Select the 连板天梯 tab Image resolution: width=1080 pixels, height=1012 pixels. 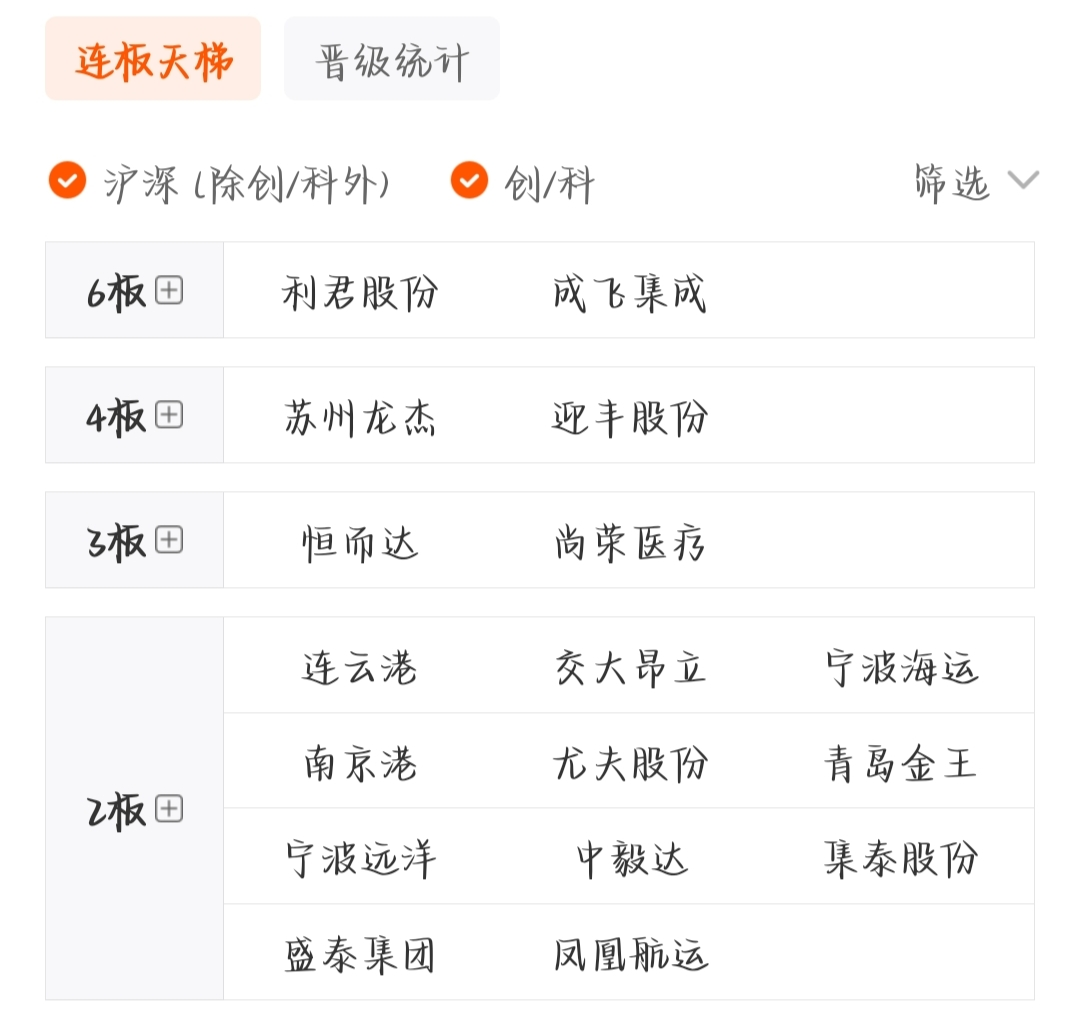point(153,59)
